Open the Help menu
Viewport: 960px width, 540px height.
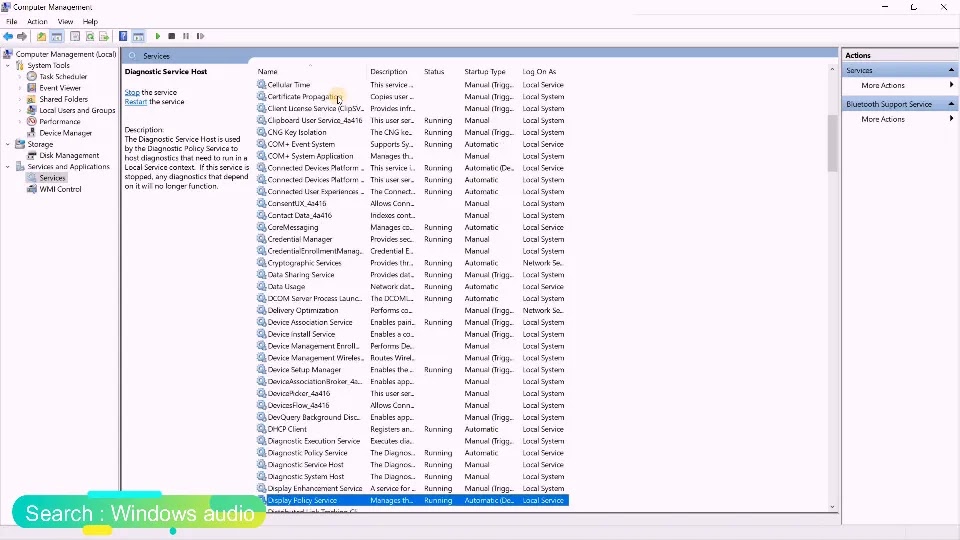click(x=90, y=21)
